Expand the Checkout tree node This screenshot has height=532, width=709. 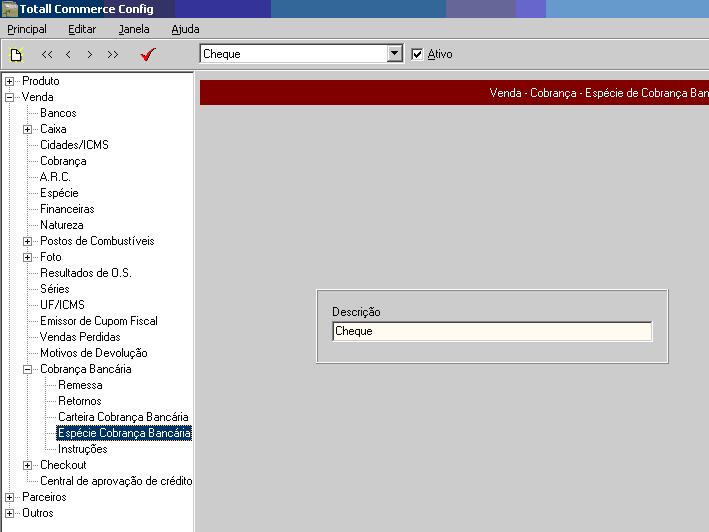click(28, 465)
